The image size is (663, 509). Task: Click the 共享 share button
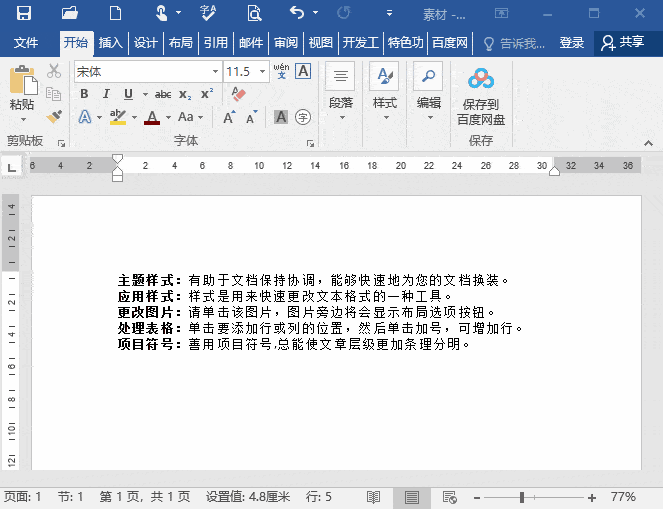pos(623,42)
